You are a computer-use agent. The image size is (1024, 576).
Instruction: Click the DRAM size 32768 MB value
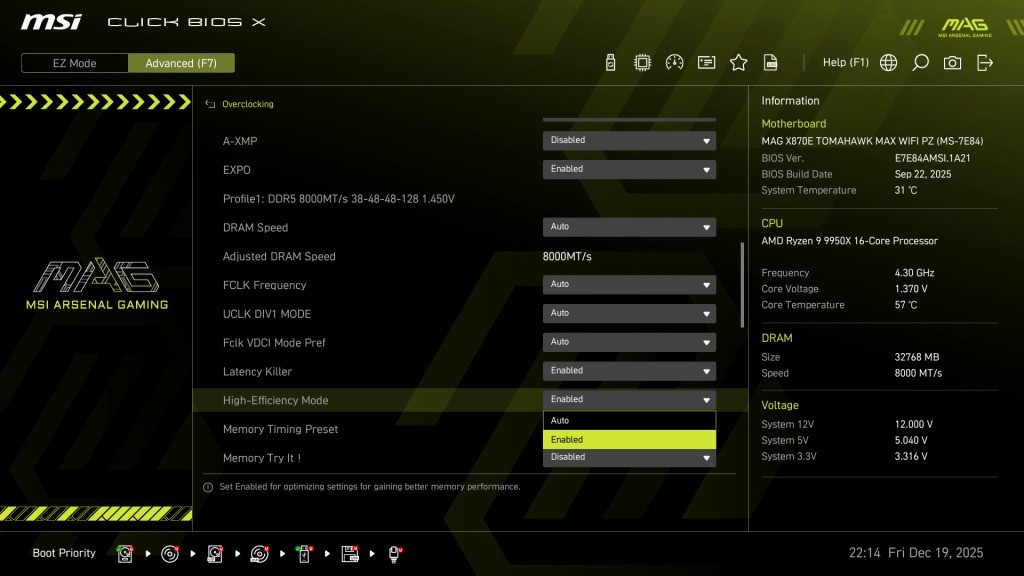click(x=916, y=357)
